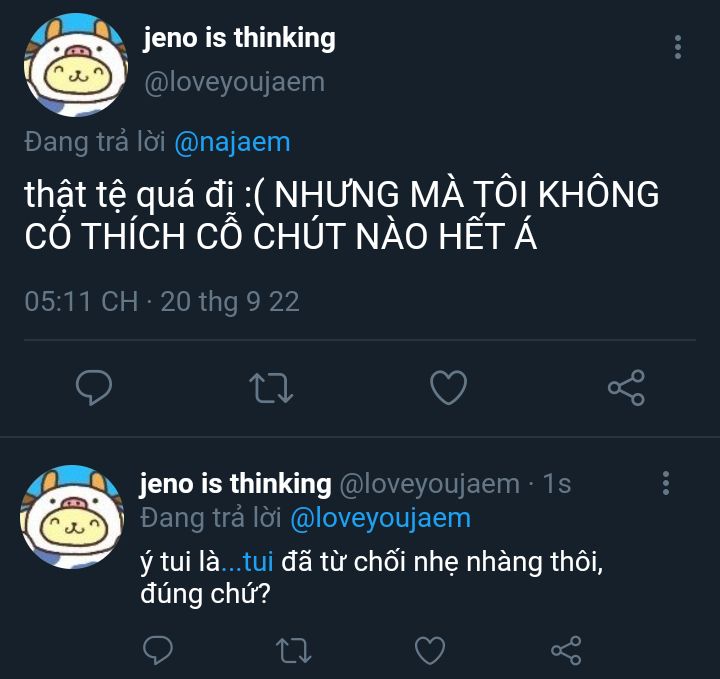Open large profile avatar of jeno is thinking
The width and height of the screenshot is (720, 679).
click(76, 65)
